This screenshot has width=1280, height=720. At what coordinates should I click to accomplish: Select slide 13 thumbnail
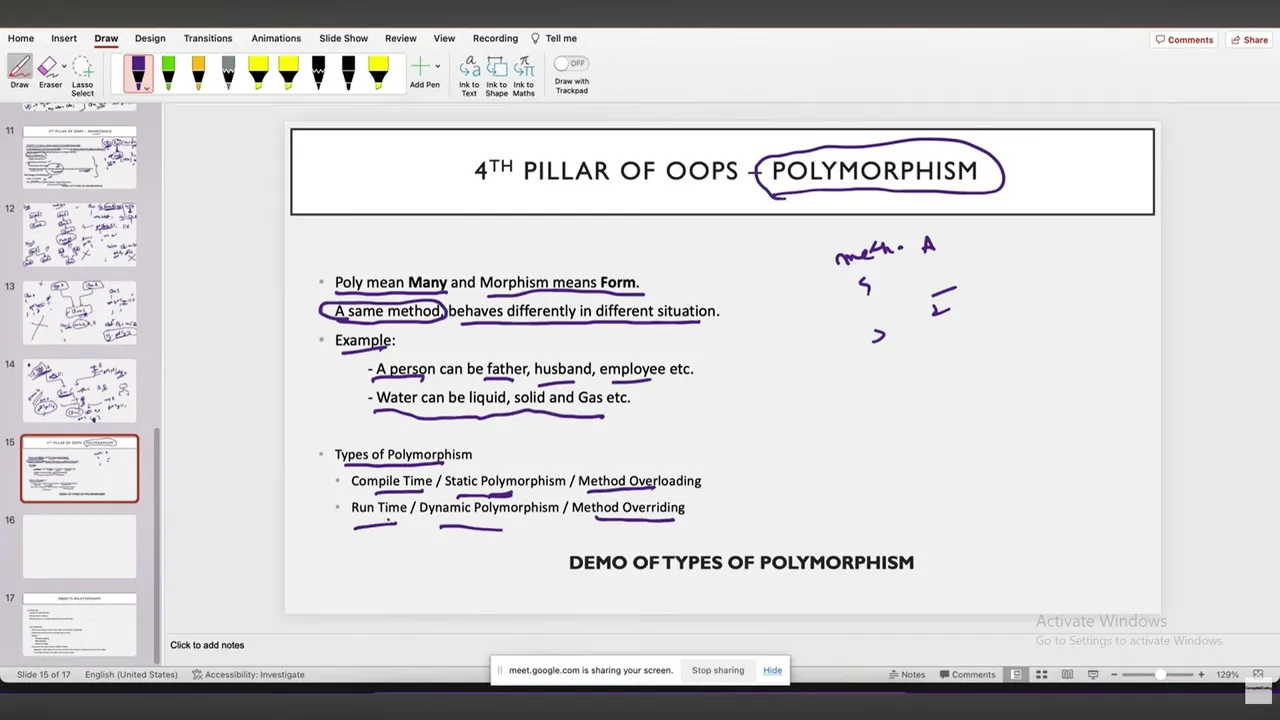tap(80, 312)
